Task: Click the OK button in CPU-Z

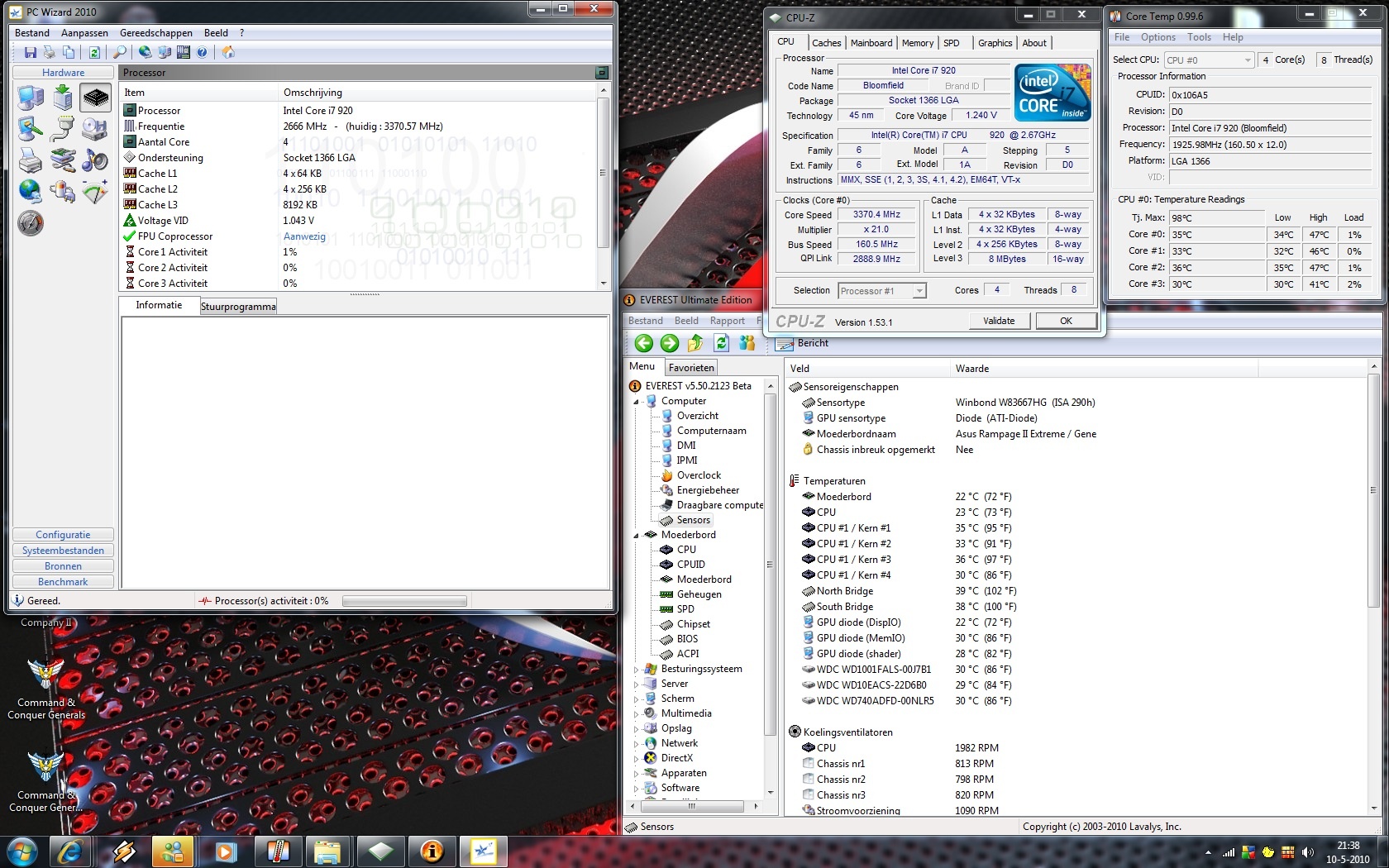Action: tap(1067, 321)
